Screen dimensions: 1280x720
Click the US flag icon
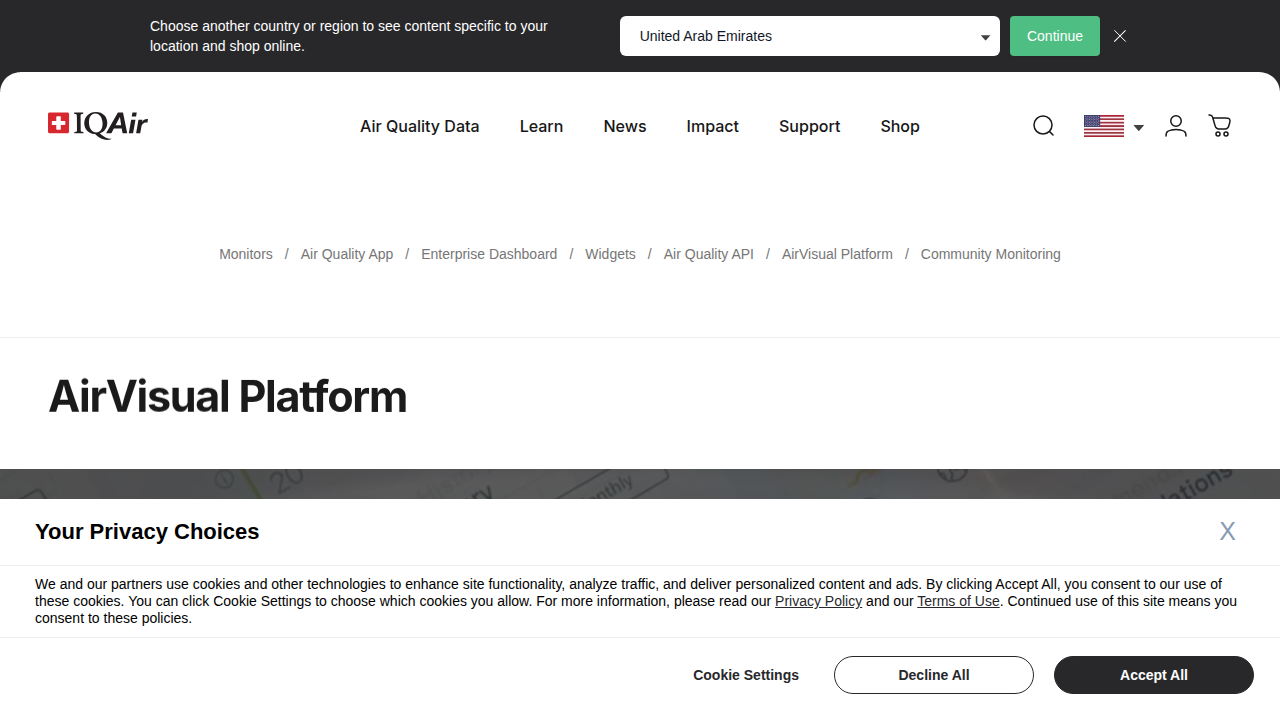click(1104, 126)
